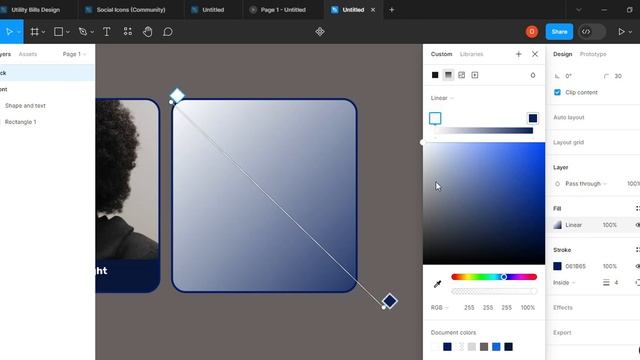
Task: Open Pass through blend mode dropdown
Action: (x=586, y=184)
